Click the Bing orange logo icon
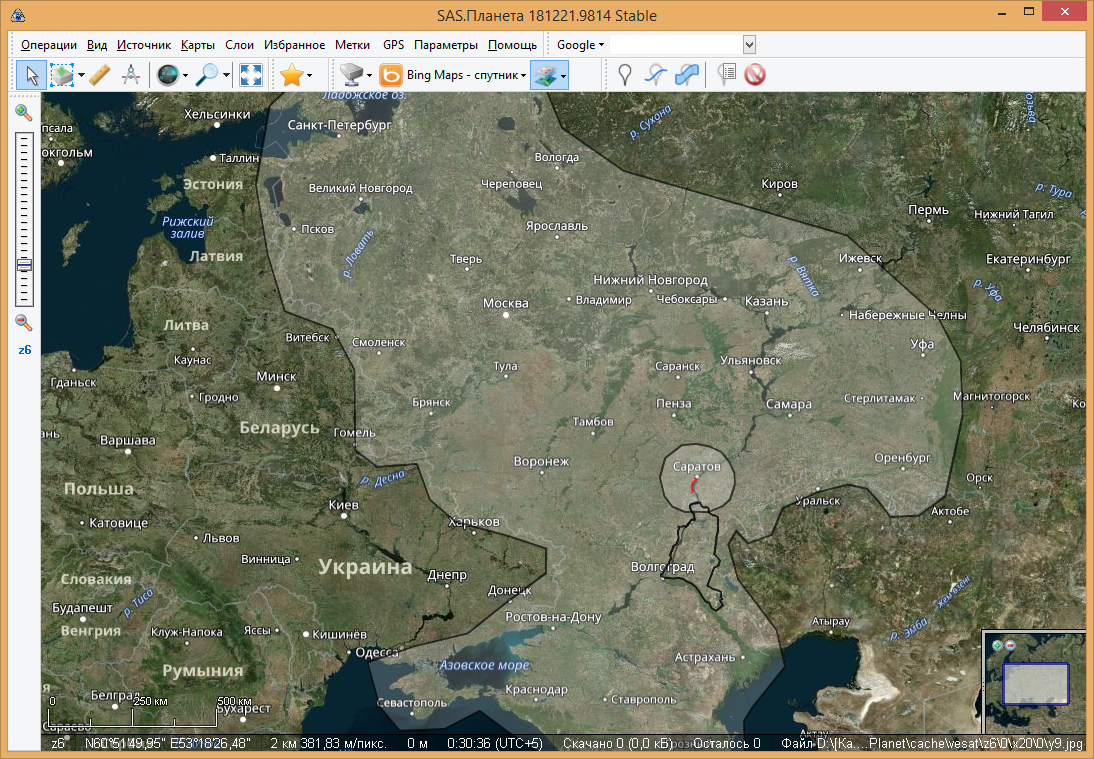This screenshot has height=759, width=1094. click(x=391, y=75)
